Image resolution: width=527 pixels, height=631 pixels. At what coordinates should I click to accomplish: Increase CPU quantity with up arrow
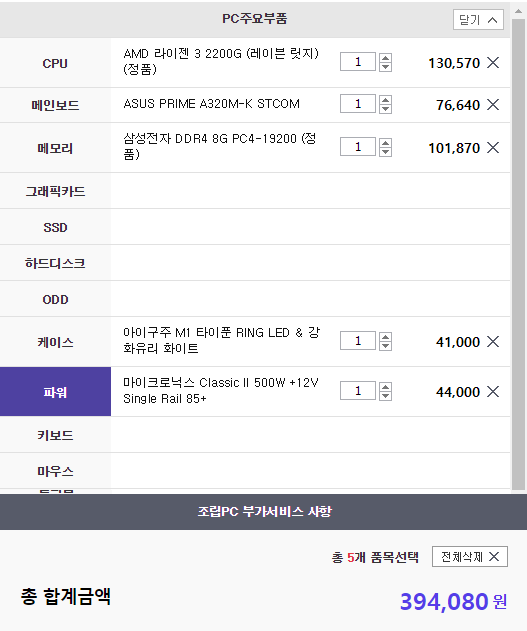pyautogui.click(x=385, y=58)
